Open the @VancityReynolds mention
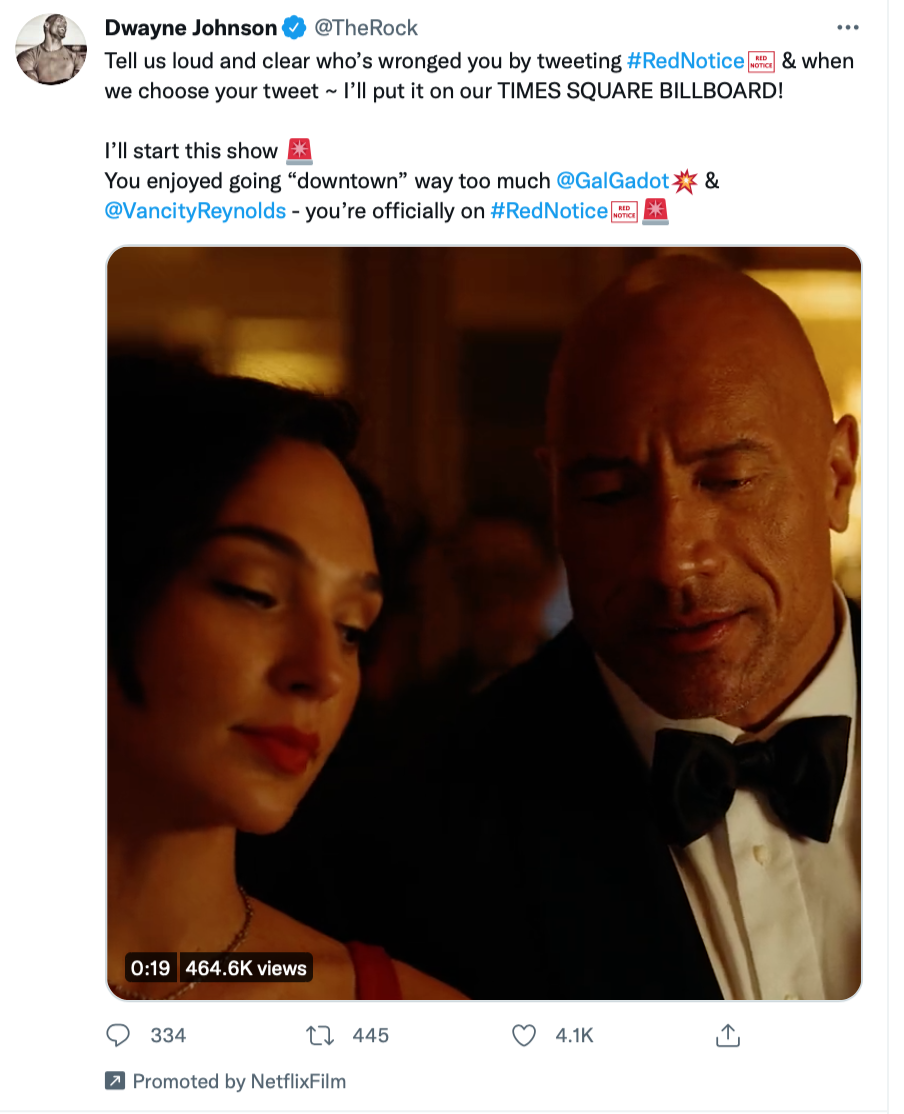 click(x=195, y=211)
